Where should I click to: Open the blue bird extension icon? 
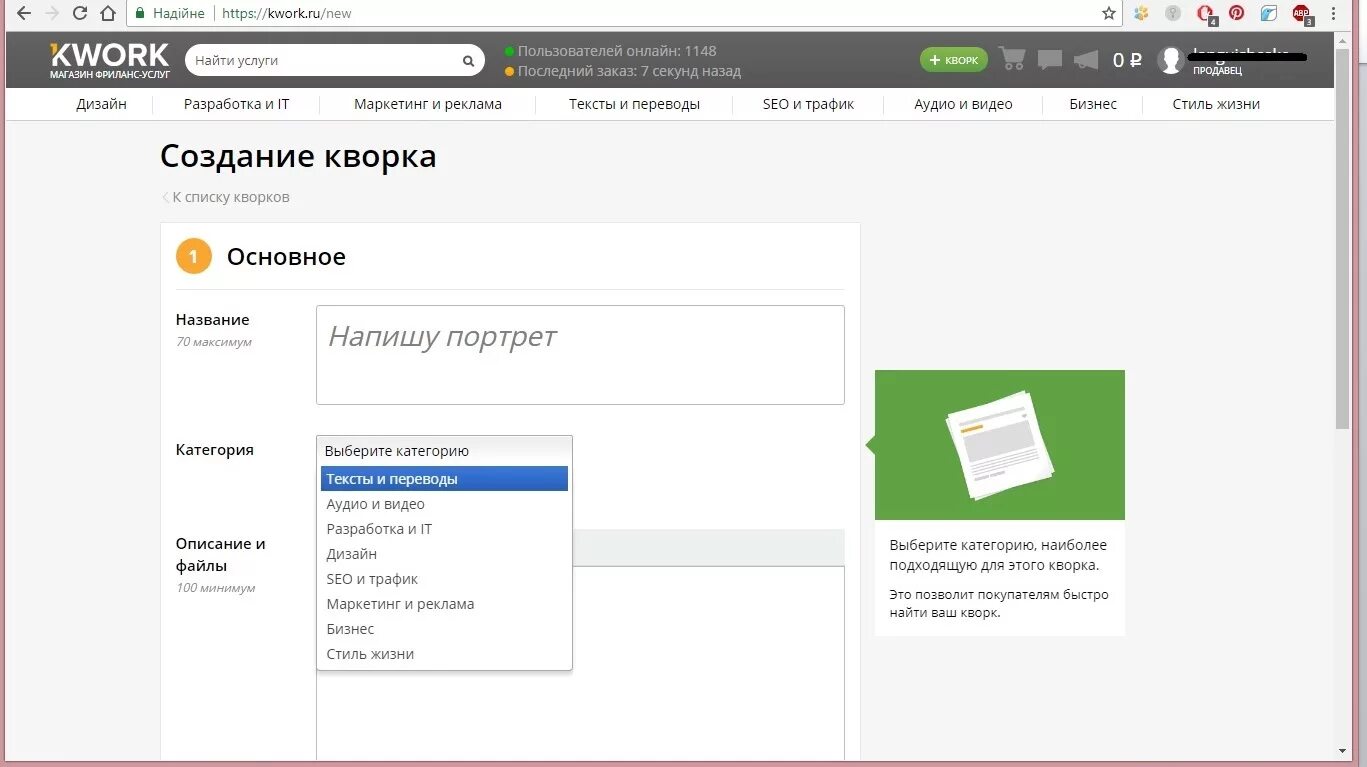click(x=1269, y=14)
